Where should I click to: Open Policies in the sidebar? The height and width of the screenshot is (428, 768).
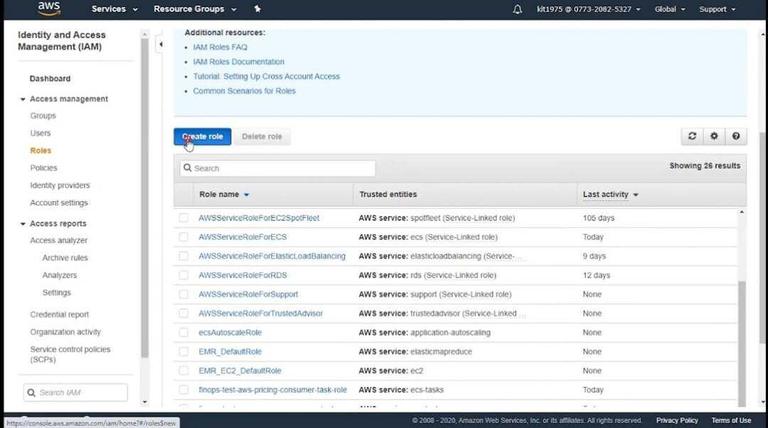(44, 167)
